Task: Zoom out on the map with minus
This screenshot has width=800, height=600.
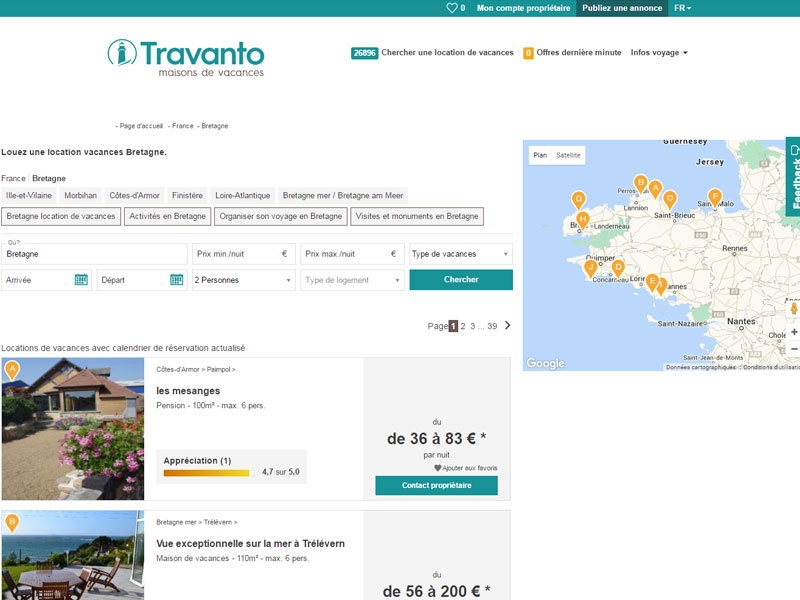Action: 794,348
